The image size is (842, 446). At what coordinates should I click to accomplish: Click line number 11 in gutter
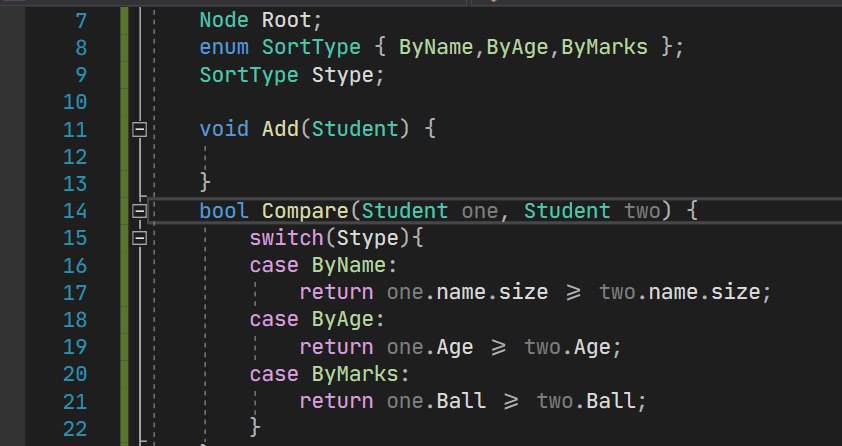tap(75, 129)
